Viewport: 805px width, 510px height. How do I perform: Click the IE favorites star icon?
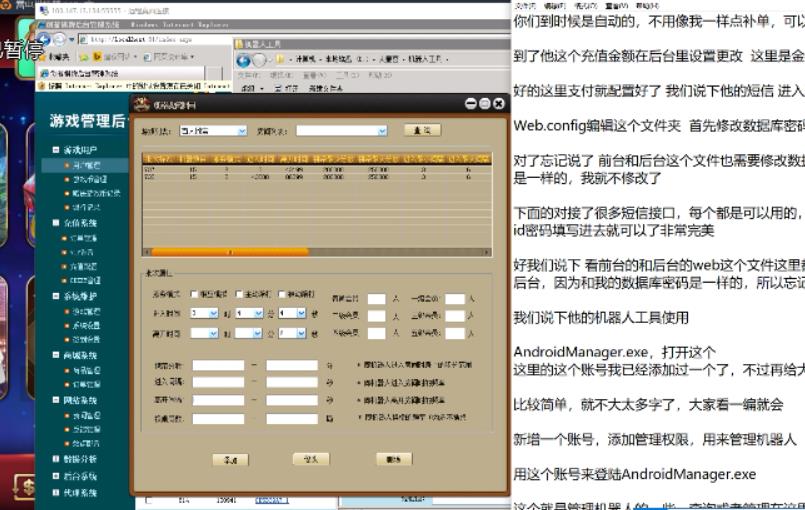point(43,56)
